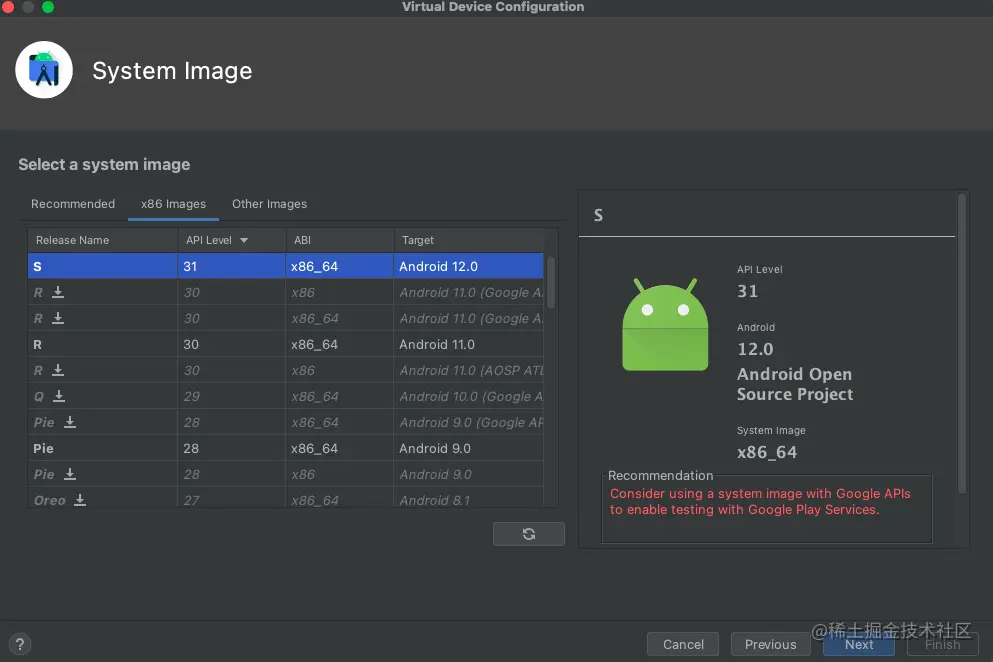Download the Oreo API 27 image
993x662 pixels.
click(80, 500)
